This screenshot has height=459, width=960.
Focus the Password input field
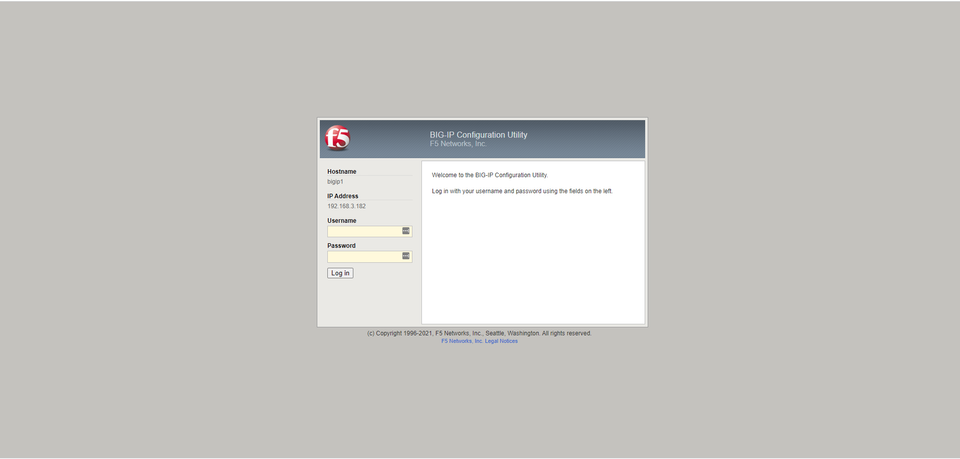pos(364,256)
